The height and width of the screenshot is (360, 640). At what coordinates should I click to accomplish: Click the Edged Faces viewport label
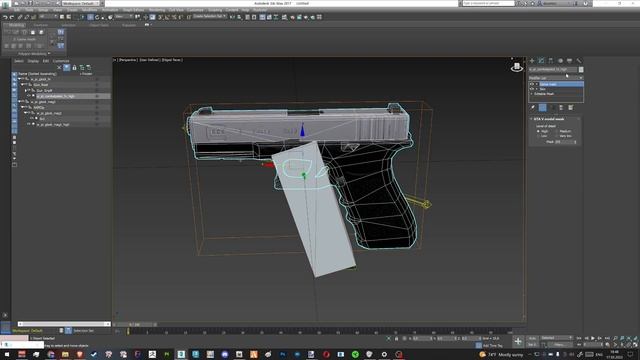pyautogui.click(x=171, y=60)
